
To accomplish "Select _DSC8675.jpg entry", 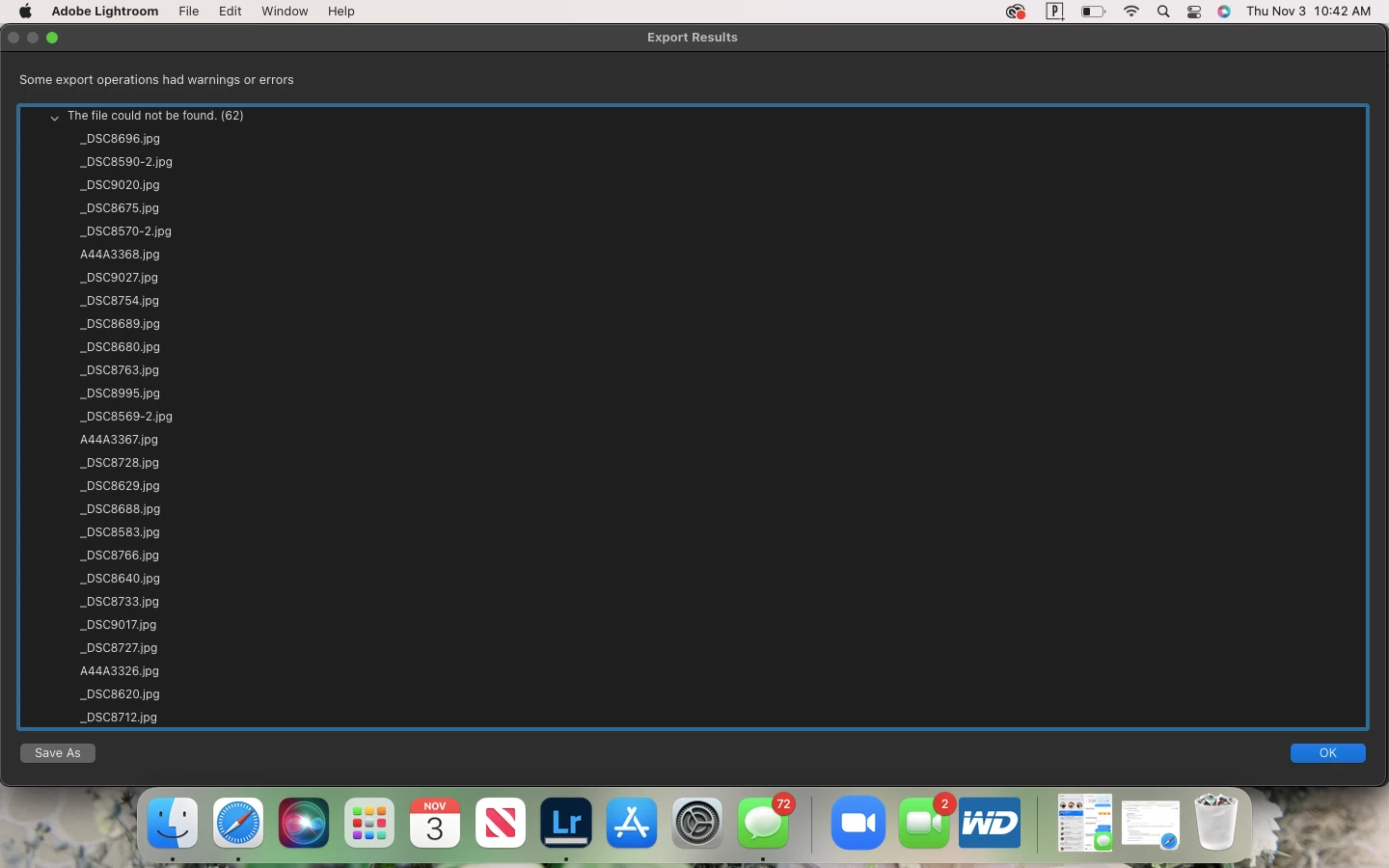I will tap(120, 208).
